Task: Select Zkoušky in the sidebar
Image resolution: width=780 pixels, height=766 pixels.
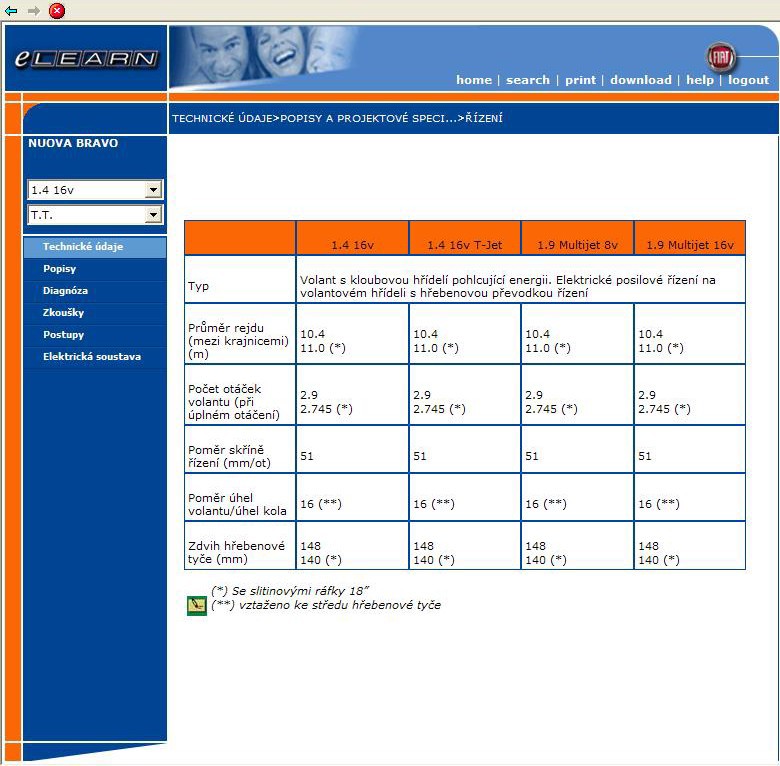Action: click(x=63, y=313)
